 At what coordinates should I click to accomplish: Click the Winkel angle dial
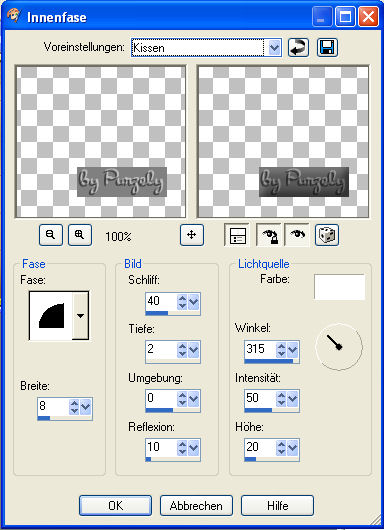(339, 346)
